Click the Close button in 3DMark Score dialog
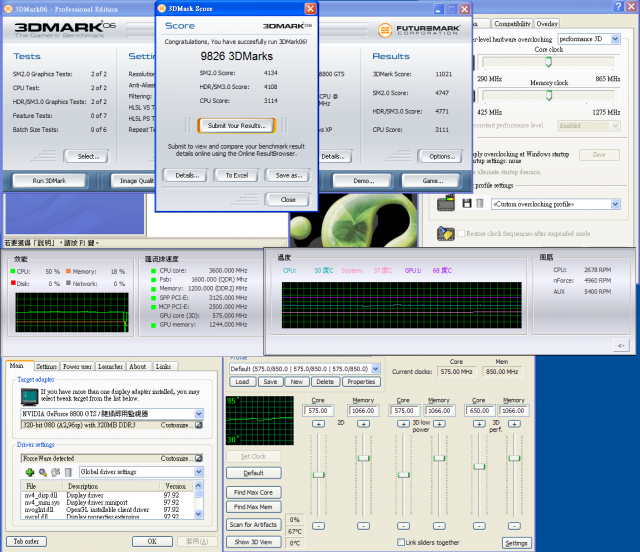The image size is (640, 552). pyautogui.click(x=288, y=200)
